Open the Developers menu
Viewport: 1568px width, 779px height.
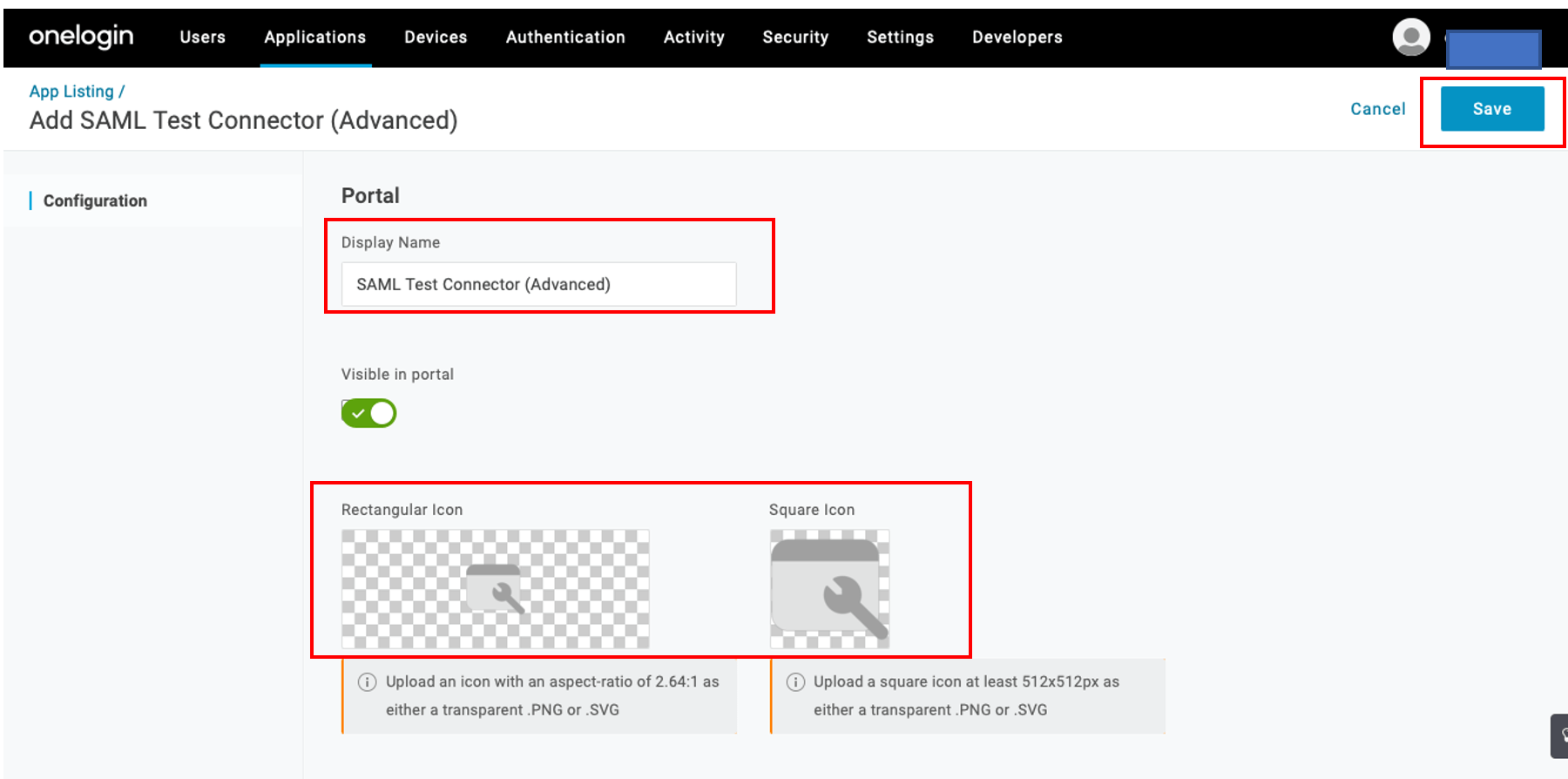click(1017, 37)
